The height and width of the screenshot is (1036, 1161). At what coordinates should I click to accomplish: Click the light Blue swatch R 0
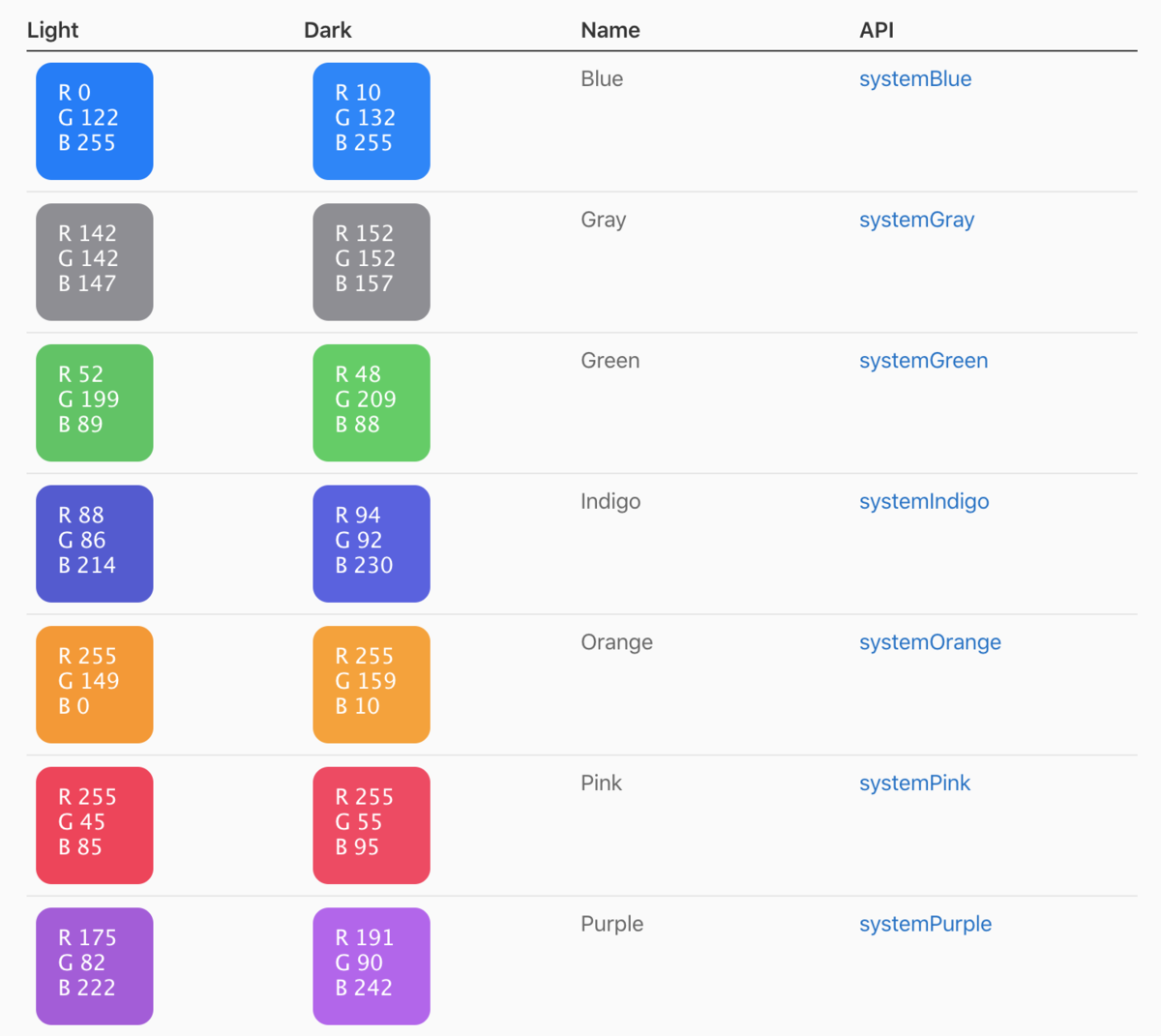point(94,121)
